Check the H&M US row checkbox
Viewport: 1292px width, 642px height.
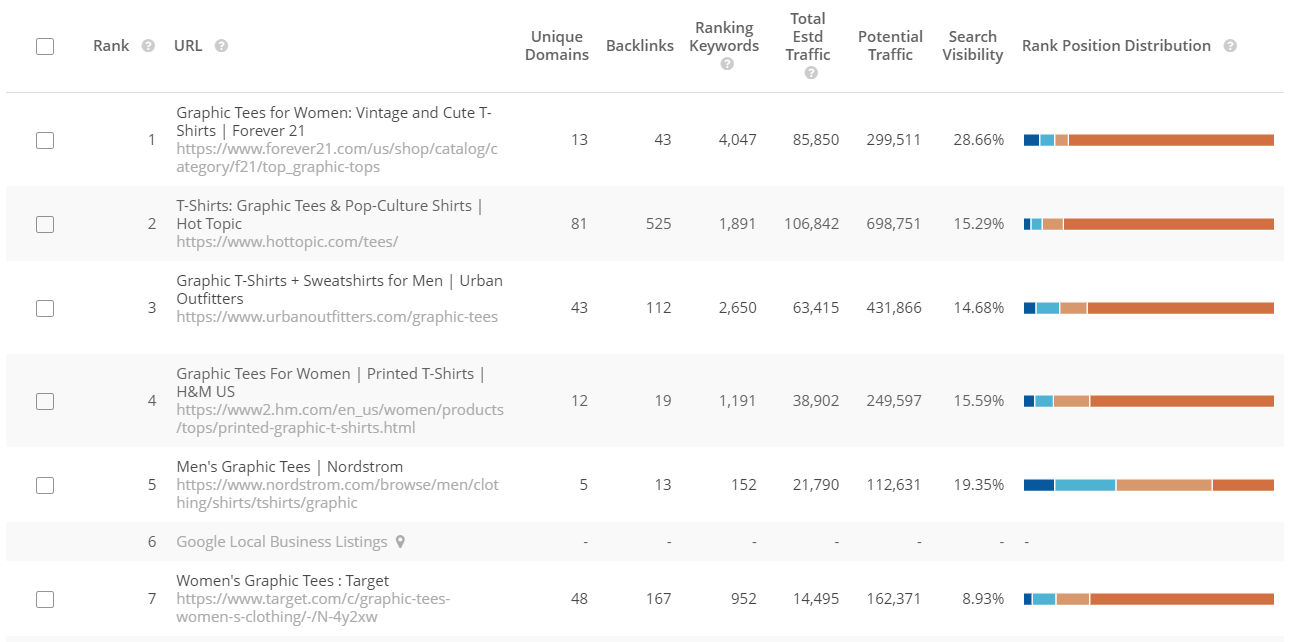[45, 401]
